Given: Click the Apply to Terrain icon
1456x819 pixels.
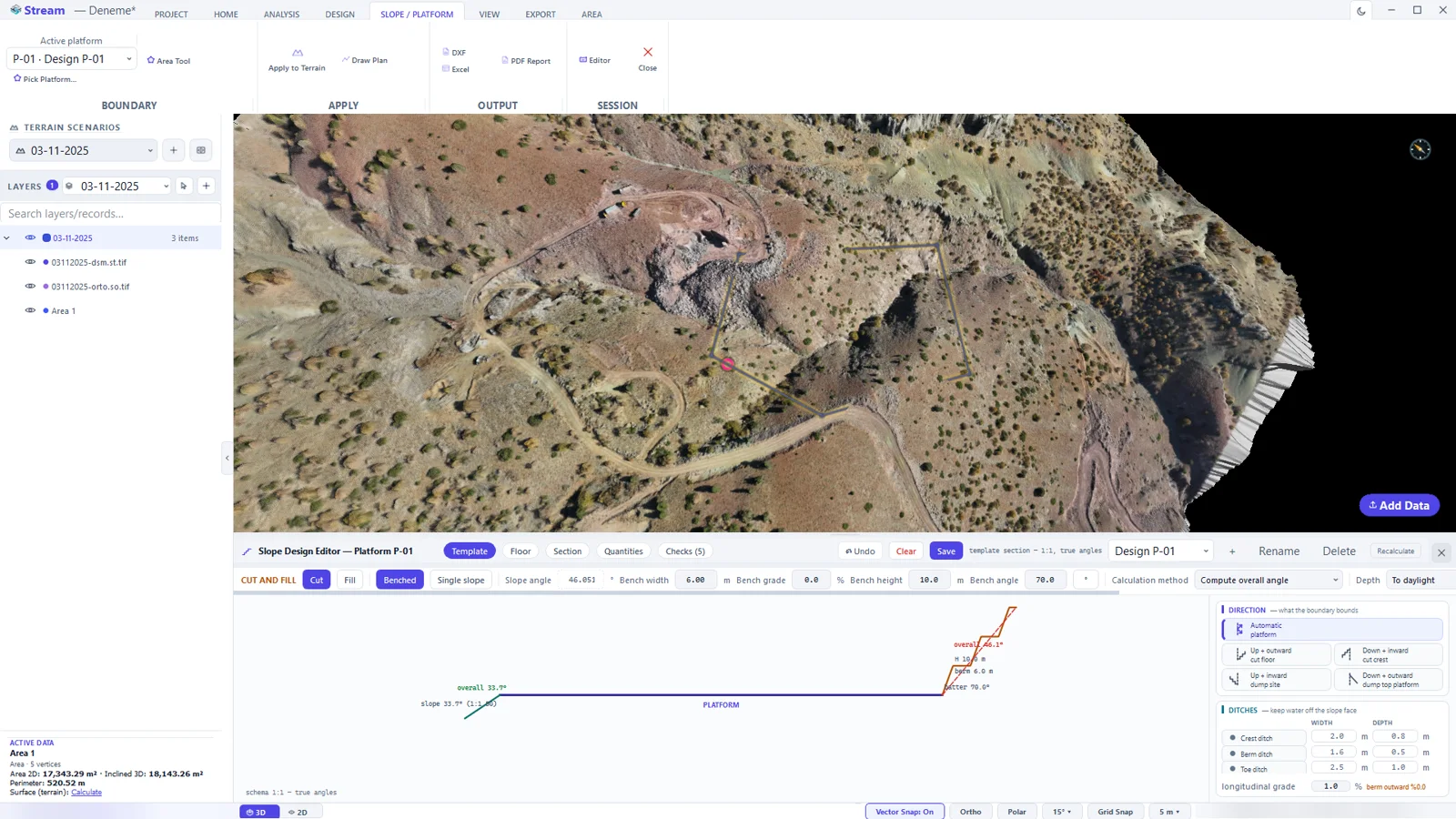Looking at the screenshot, I should pos(297,53).
